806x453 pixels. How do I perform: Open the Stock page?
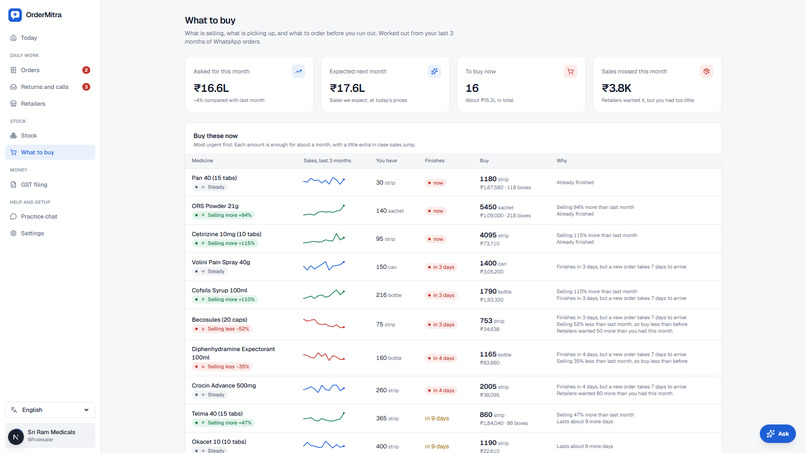pos(50,136)
